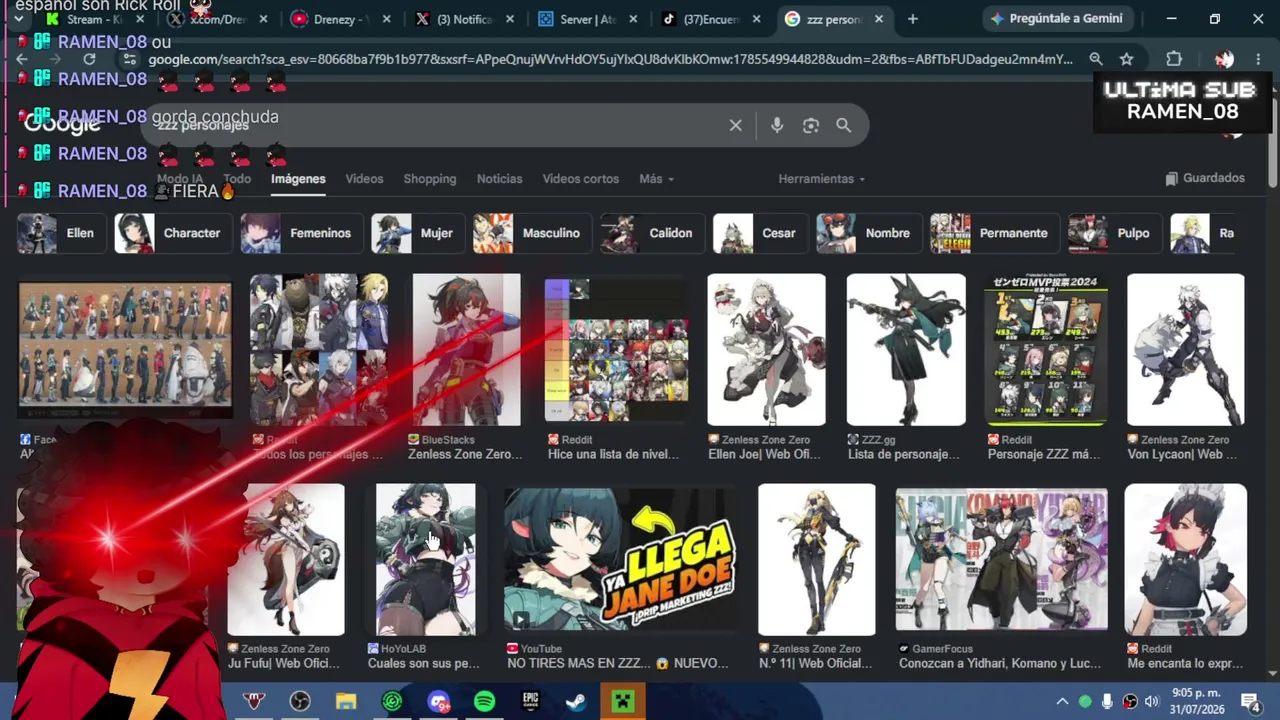Image resolution: width=1280 pixels, height=720 pixels.
Task: Filter images by the Calidon chip
Action: [x=651, y=233]
